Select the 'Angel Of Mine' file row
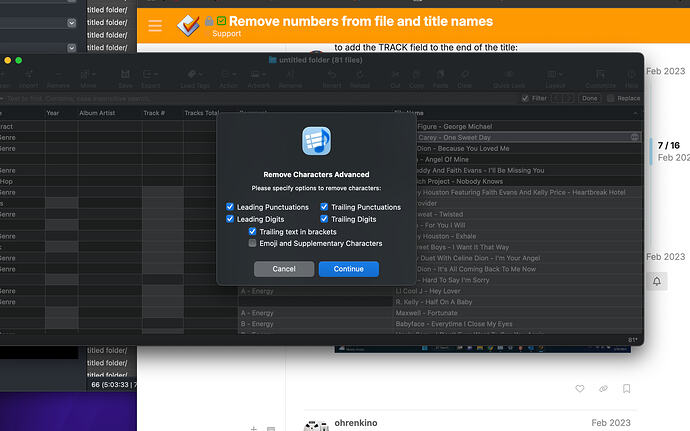This screenshot has height=431, width=690. 529,159
